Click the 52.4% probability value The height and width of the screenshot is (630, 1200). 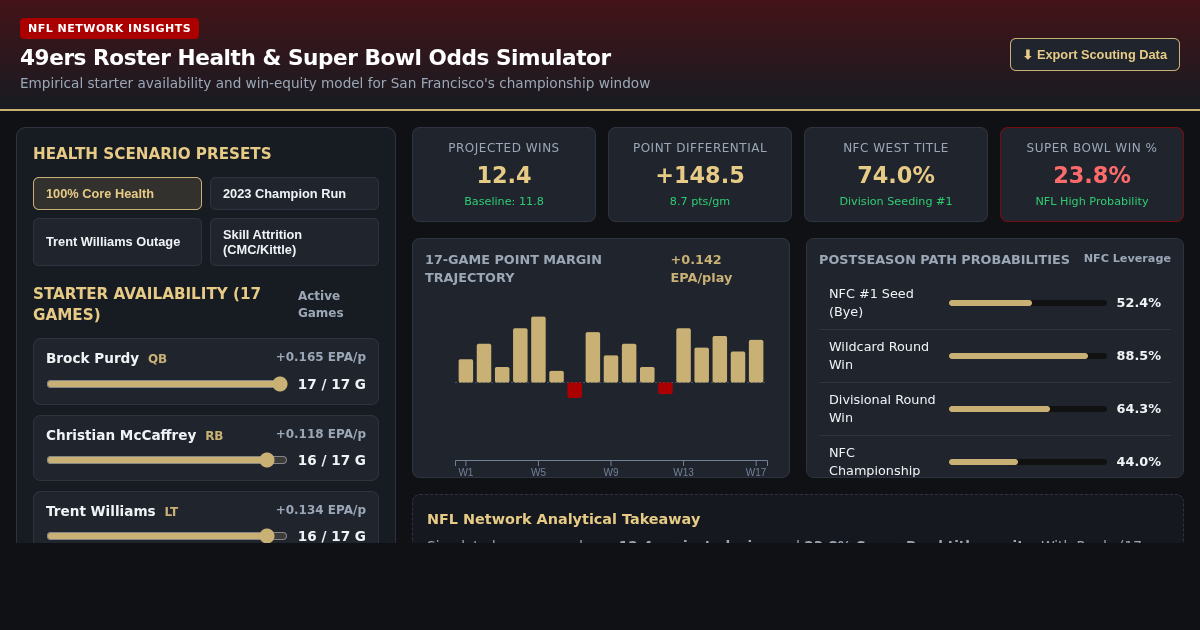point(1139,303)
